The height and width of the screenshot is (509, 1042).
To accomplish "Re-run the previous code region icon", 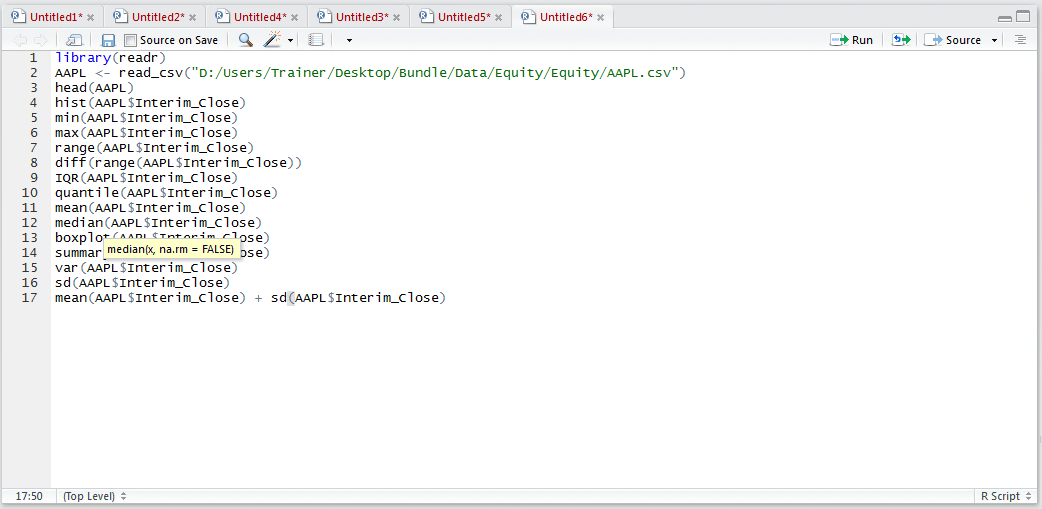I will (900, 41).
